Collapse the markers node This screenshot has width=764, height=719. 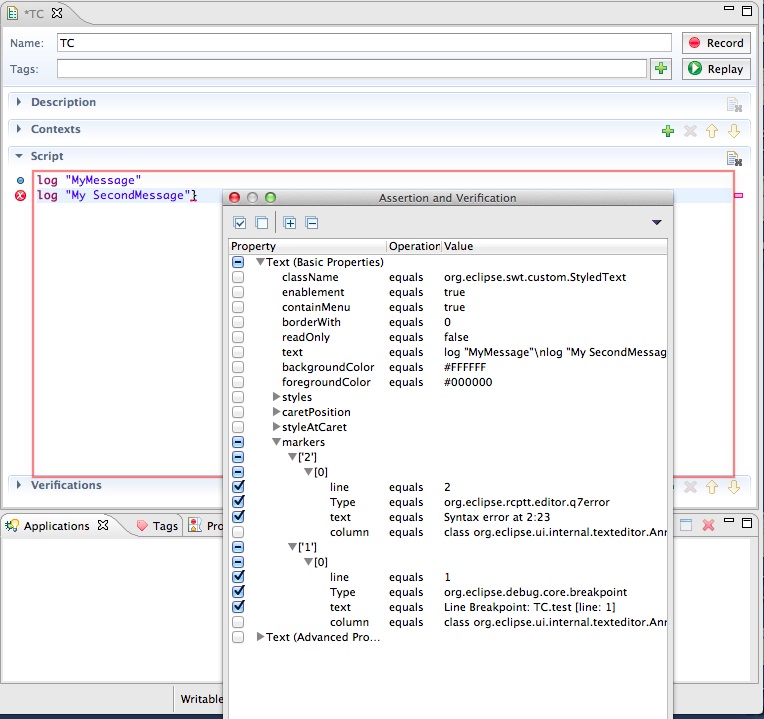[276, 442]
